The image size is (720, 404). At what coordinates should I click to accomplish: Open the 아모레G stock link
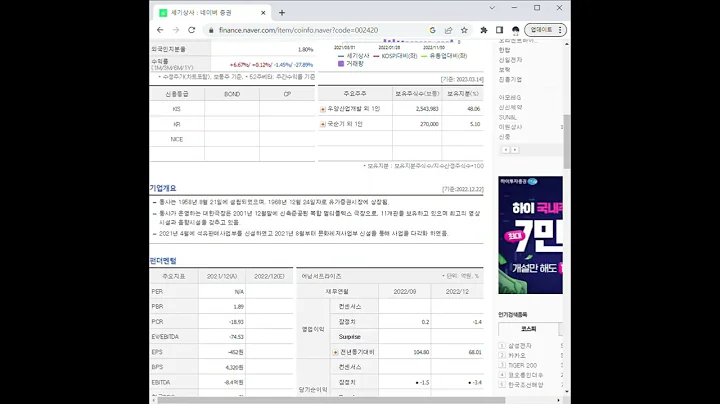510,98
